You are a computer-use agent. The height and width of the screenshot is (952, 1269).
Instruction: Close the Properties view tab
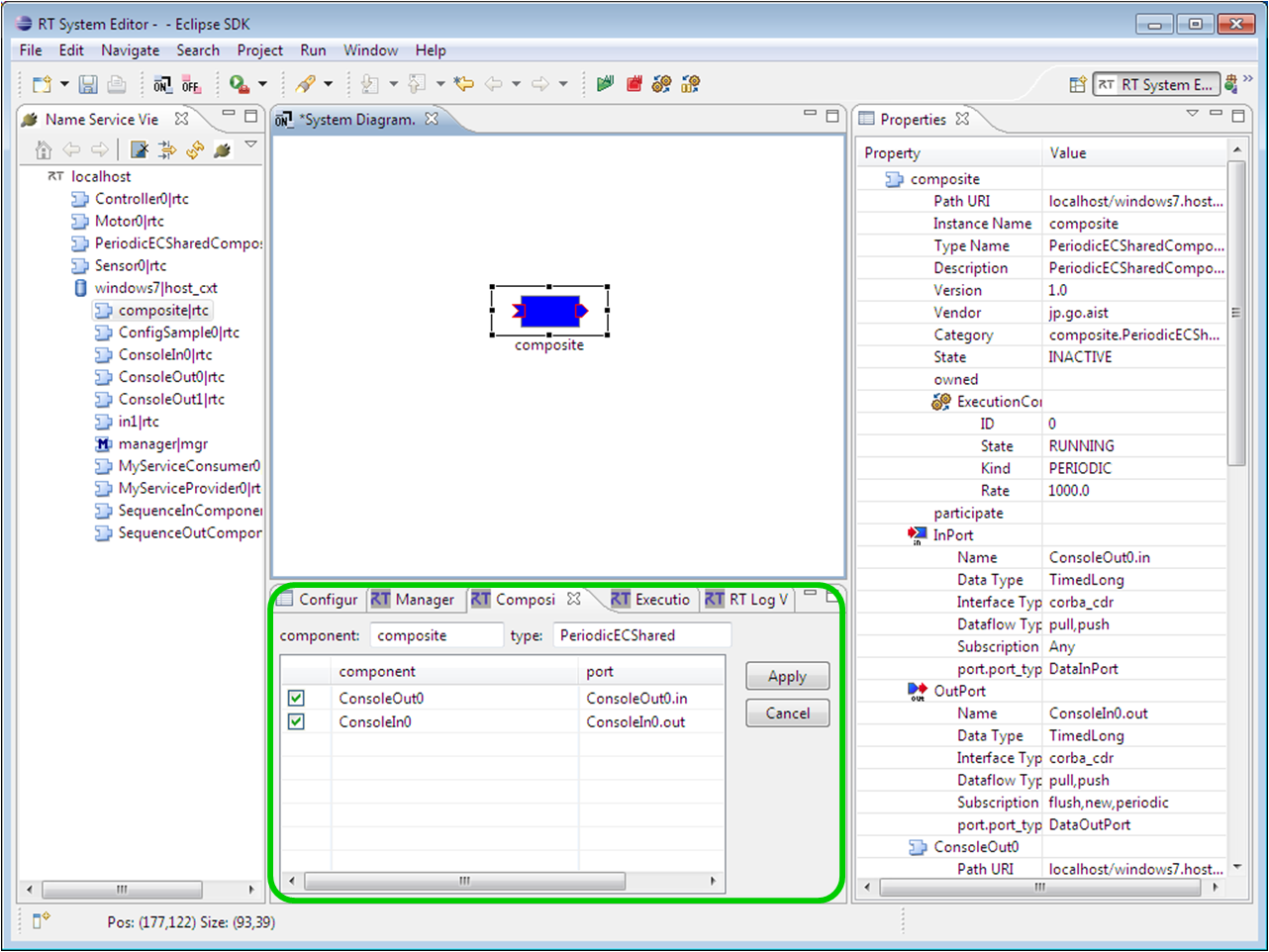(x=962, y=119)
